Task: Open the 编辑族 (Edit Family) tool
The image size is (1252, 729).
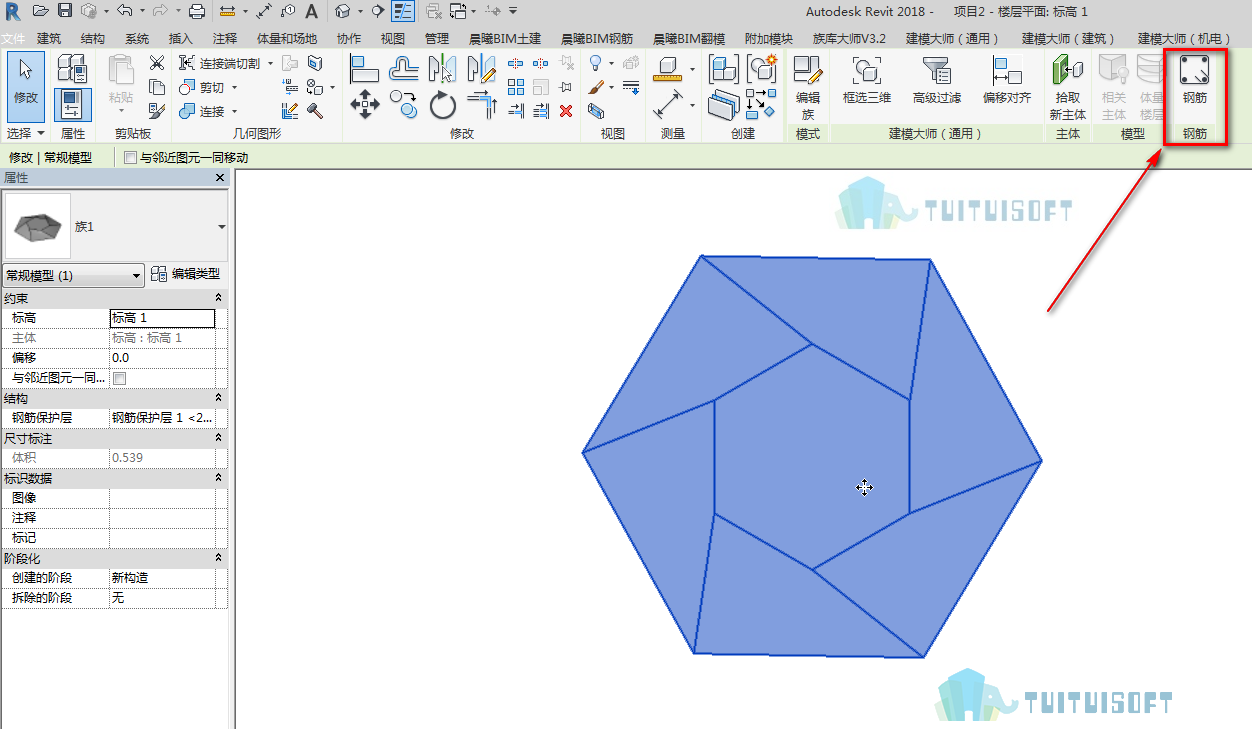Action: [x=807, y=86]
